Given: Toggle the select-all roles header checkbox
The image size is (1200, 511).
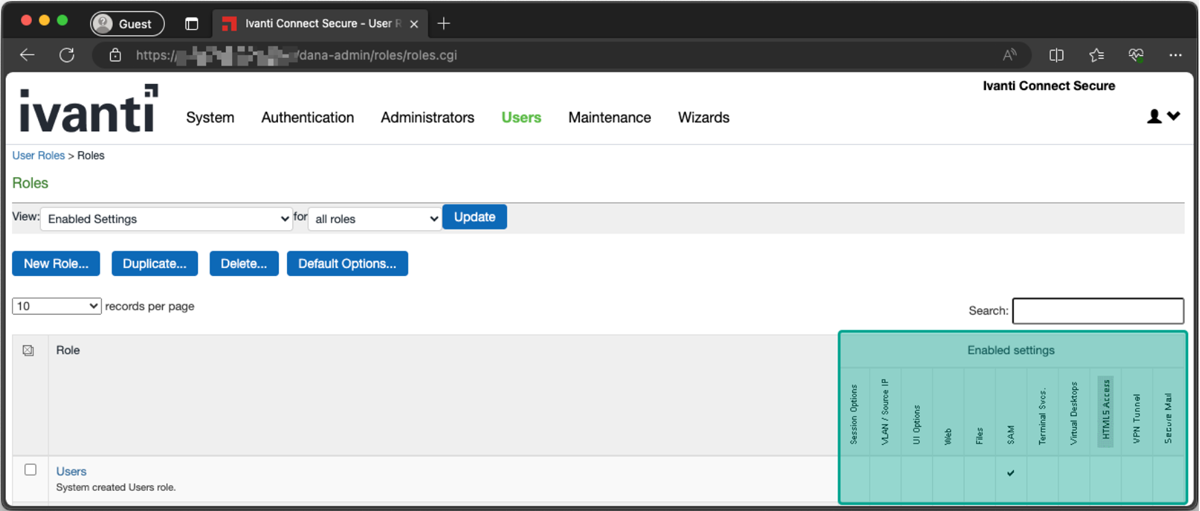Looking at the screenshot, I should coord(28,350).
